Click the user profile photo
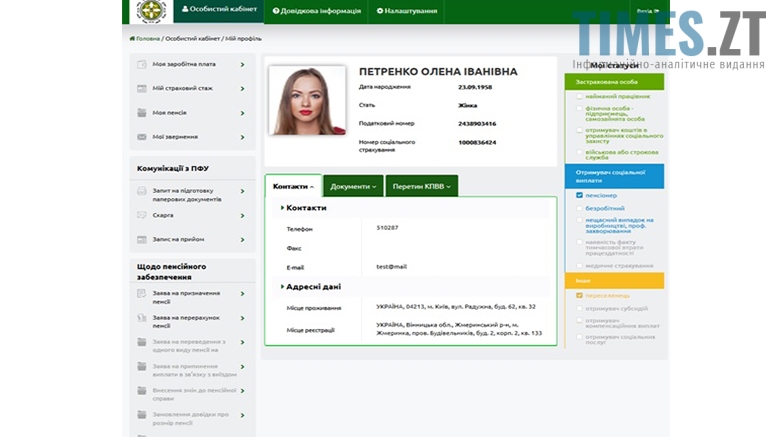The image size is (777, 437). 306,101
